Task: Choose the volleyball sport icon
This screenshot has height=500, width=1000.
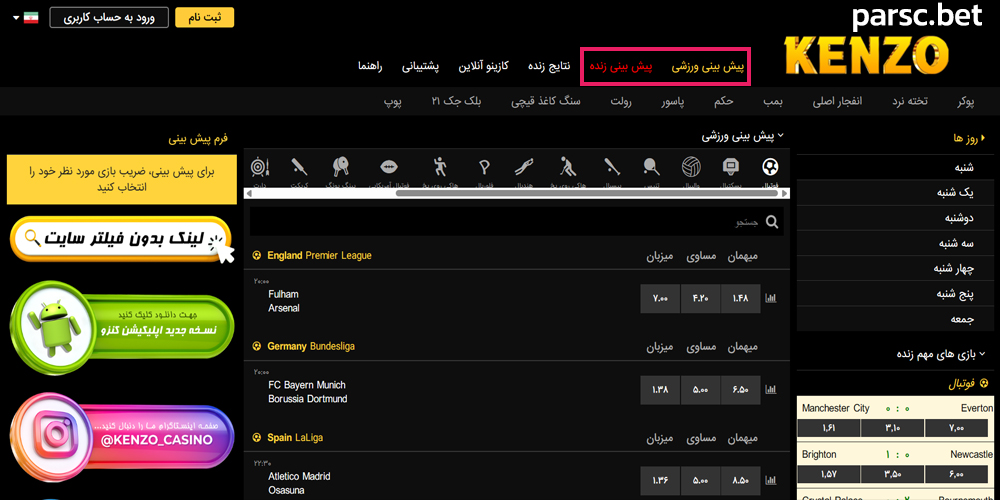Action: pos(691,168)
